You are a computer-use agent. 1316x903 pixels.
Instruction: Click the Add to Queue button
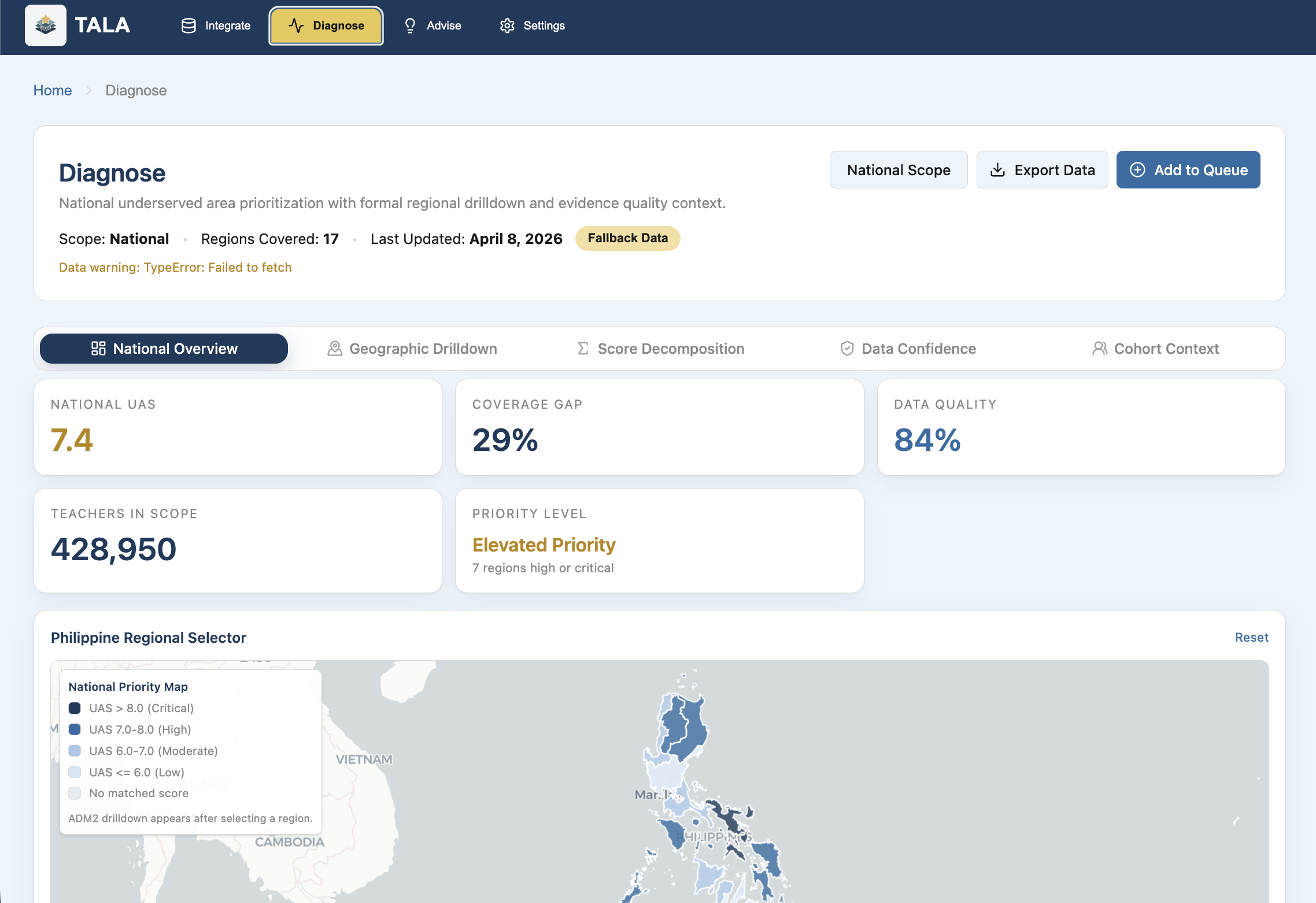pyautogui.click(x=1188, y=170)
